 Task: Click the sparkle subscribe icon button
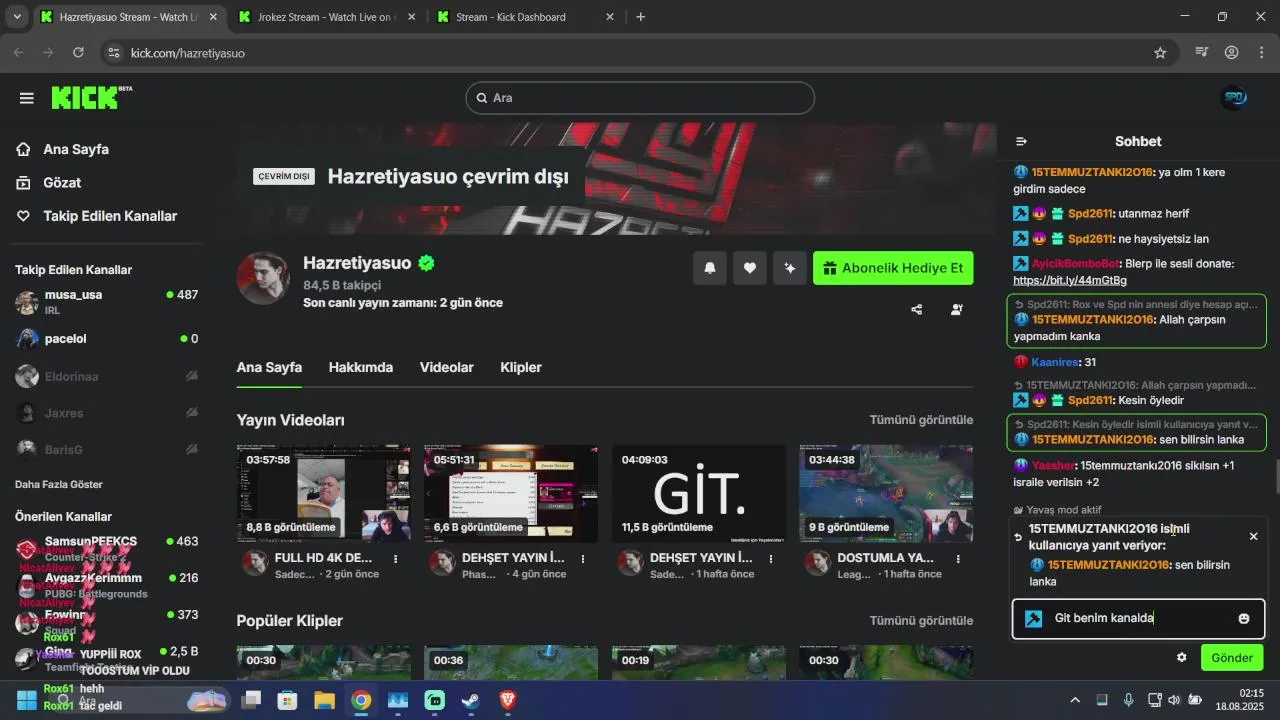789,268
